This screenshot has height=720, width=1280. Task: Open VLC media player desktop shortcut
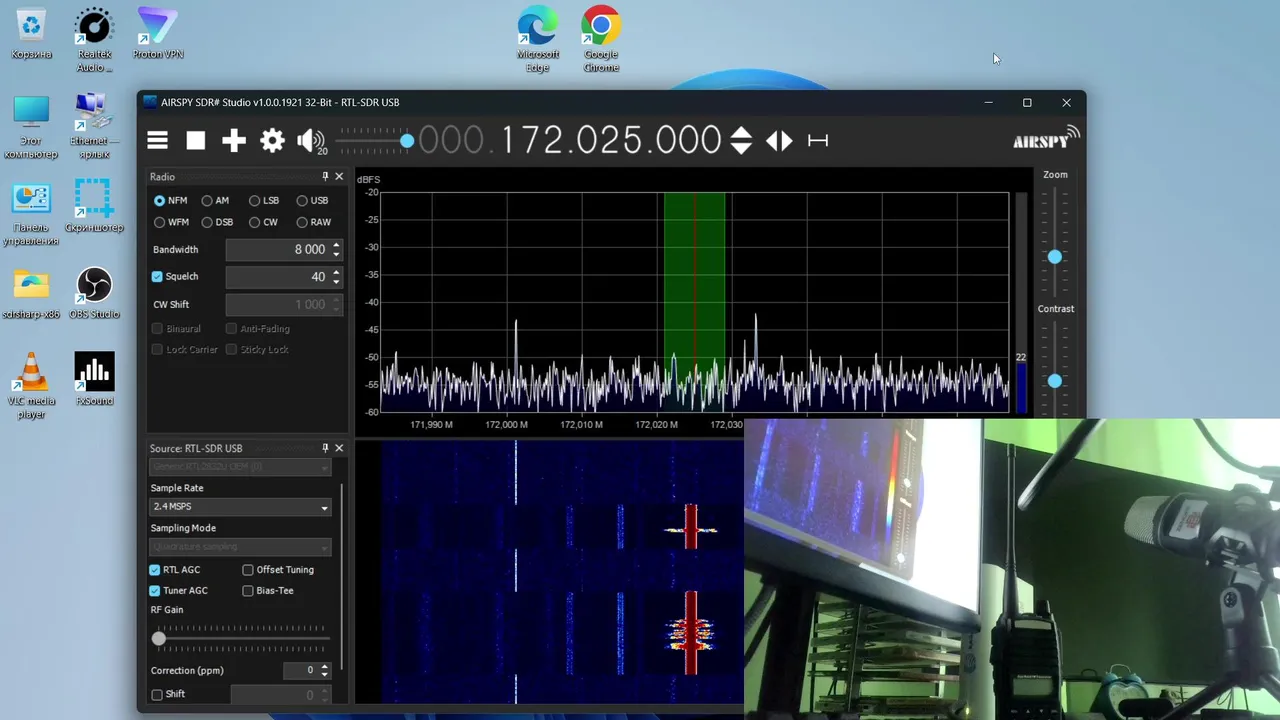point(31,387)
